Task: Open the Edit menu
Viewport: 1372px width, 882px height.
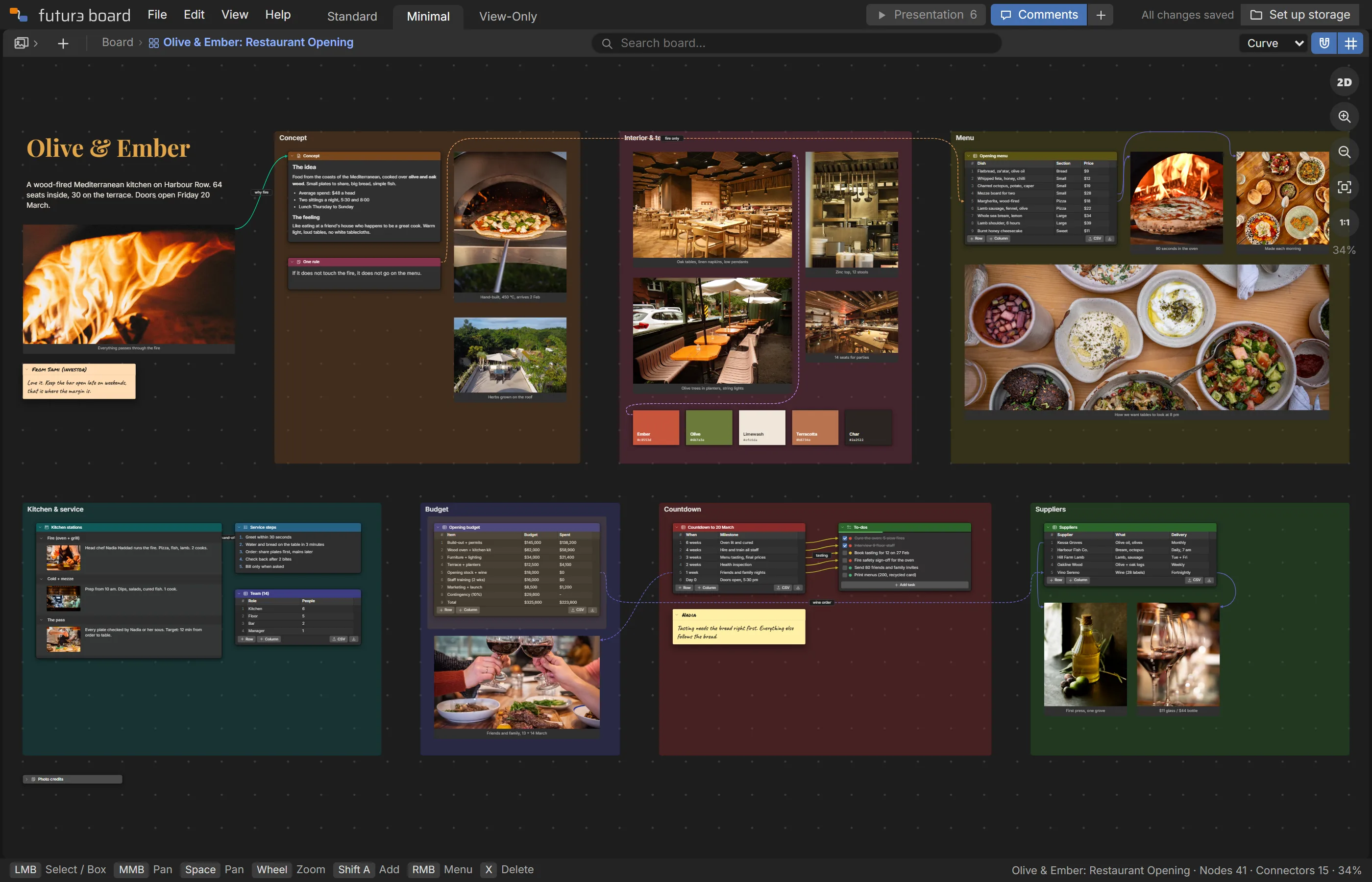Action: 194,15
